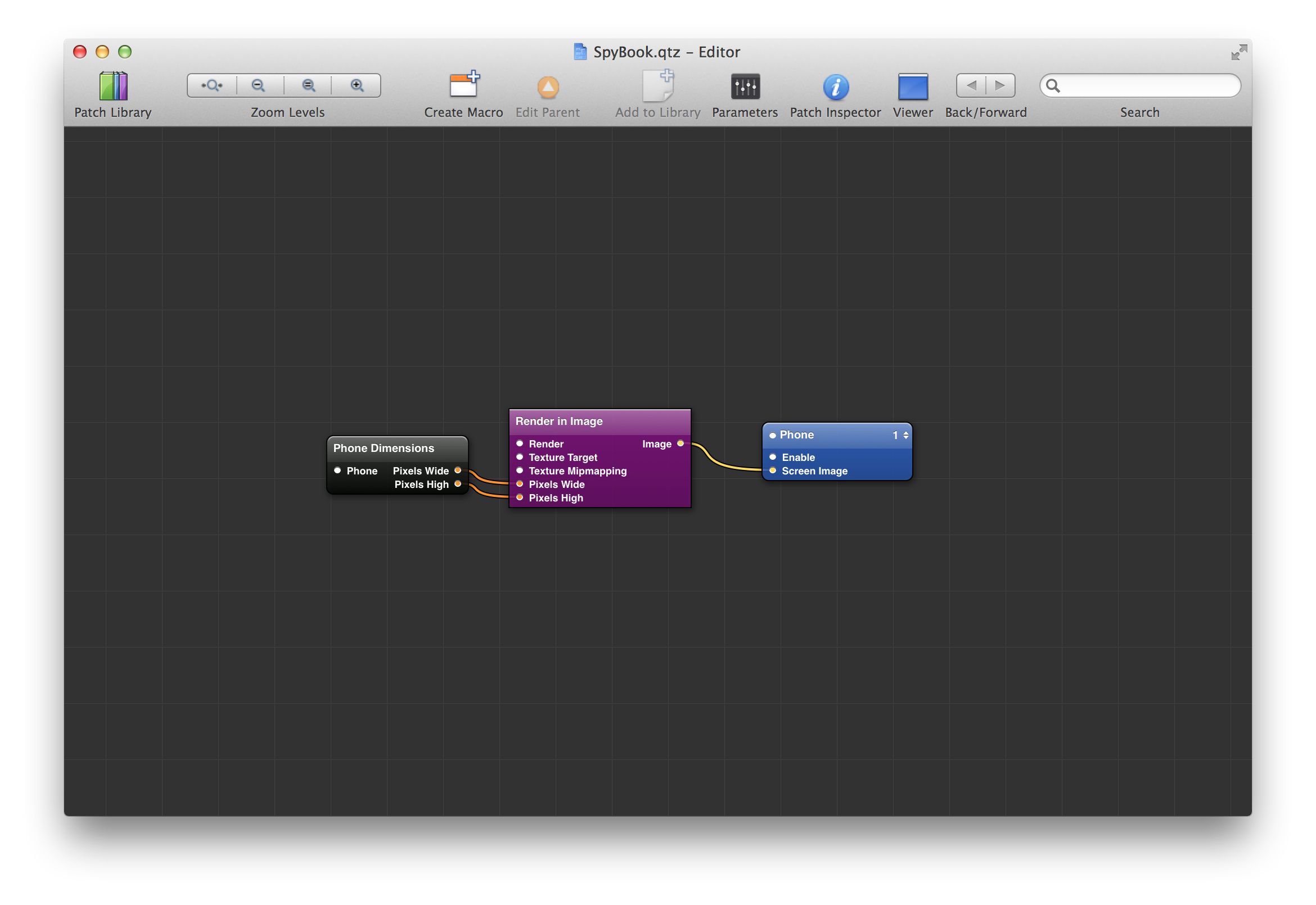Screen dimensions: 1316x905
Task: Click the Back arrow button
Action: pos(972,85)
